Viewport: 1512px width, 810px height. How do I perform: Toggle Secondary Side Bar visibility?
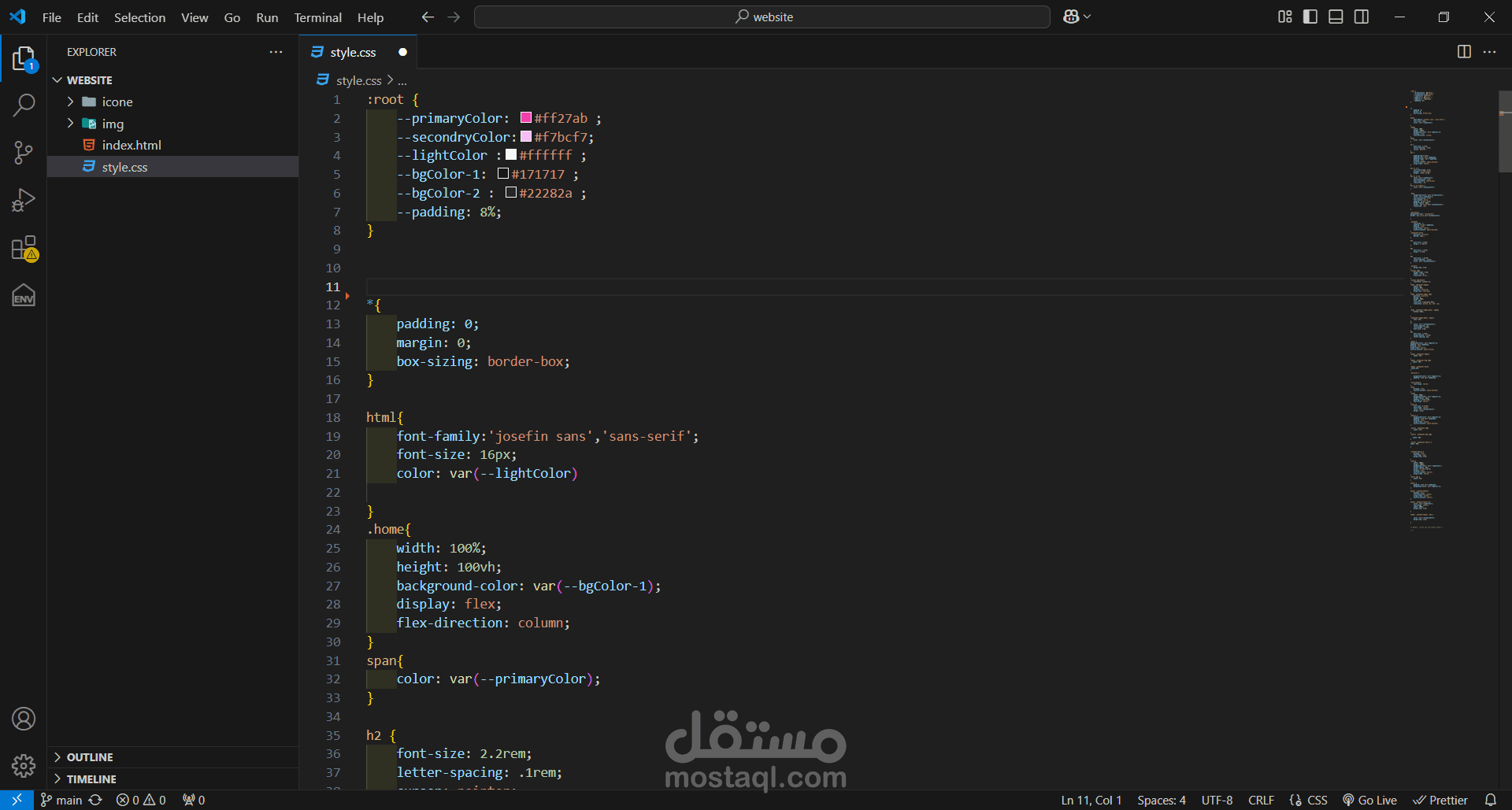(1362, 17)
